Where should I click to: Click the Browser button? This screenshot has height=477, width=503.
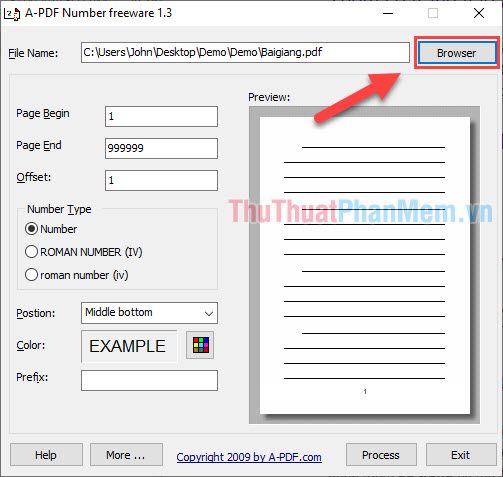click(457, 53)
